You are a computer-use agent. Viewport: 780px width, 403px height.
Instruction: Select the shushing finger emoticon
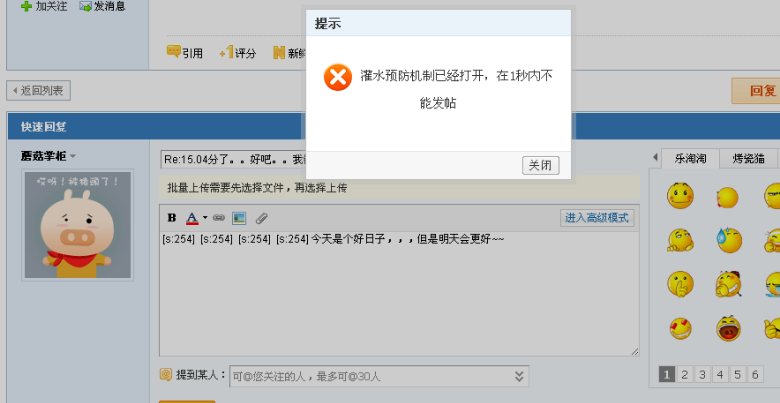[x=680, y=284]
